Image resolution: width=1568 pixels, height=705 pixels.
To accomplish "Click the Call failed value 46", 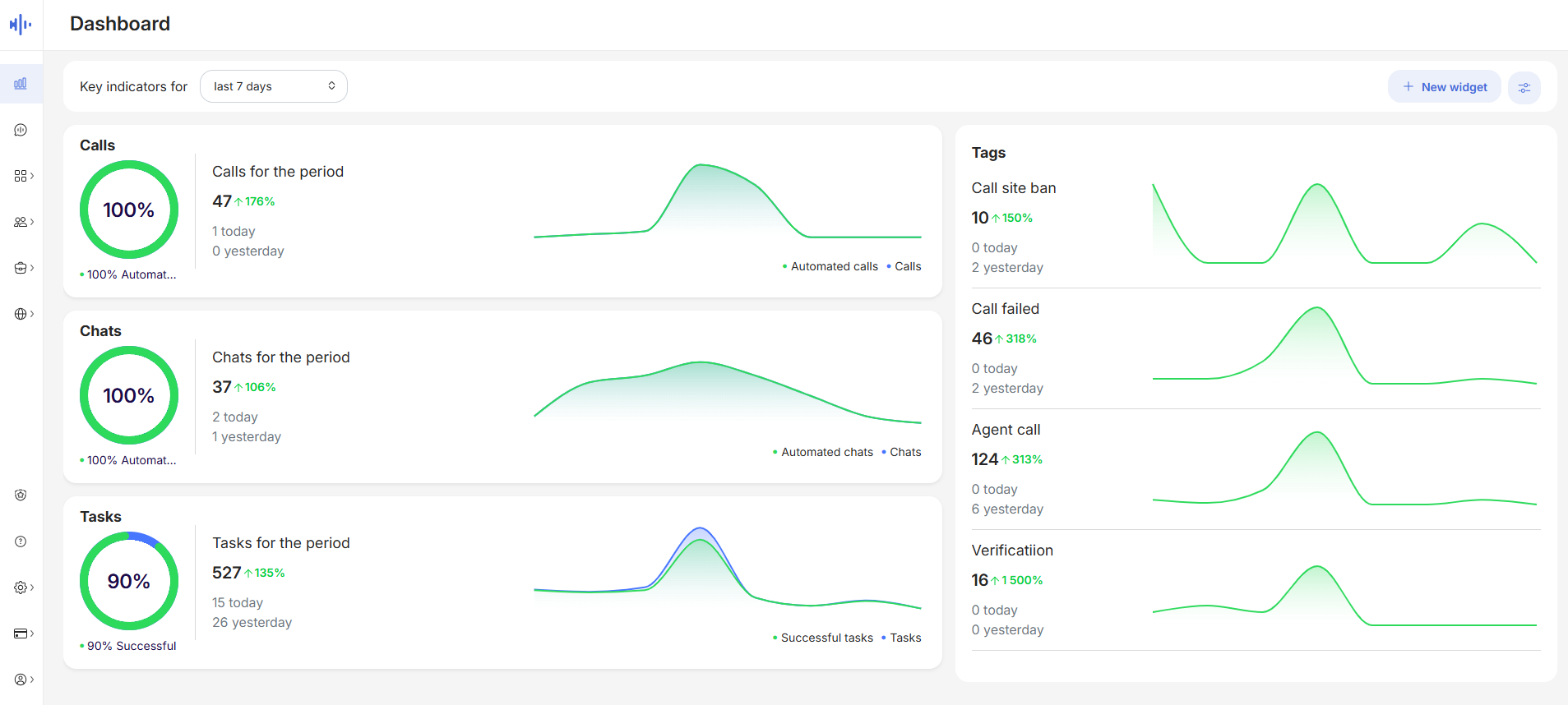I will [982, 339].
